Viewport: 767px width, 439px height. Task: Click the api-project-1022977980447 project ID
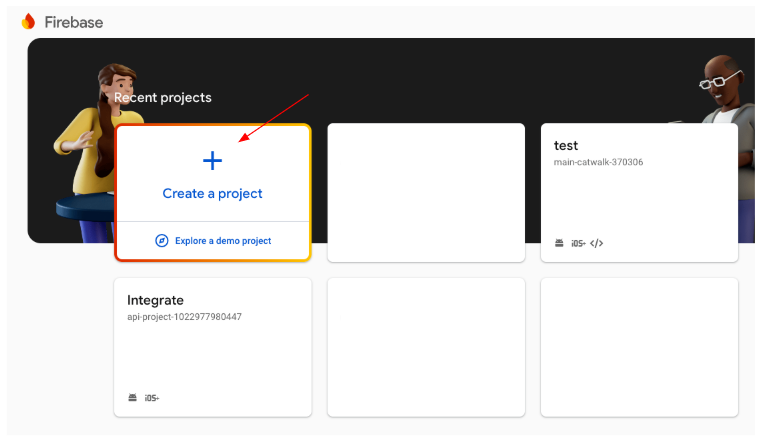pos(184,317)
